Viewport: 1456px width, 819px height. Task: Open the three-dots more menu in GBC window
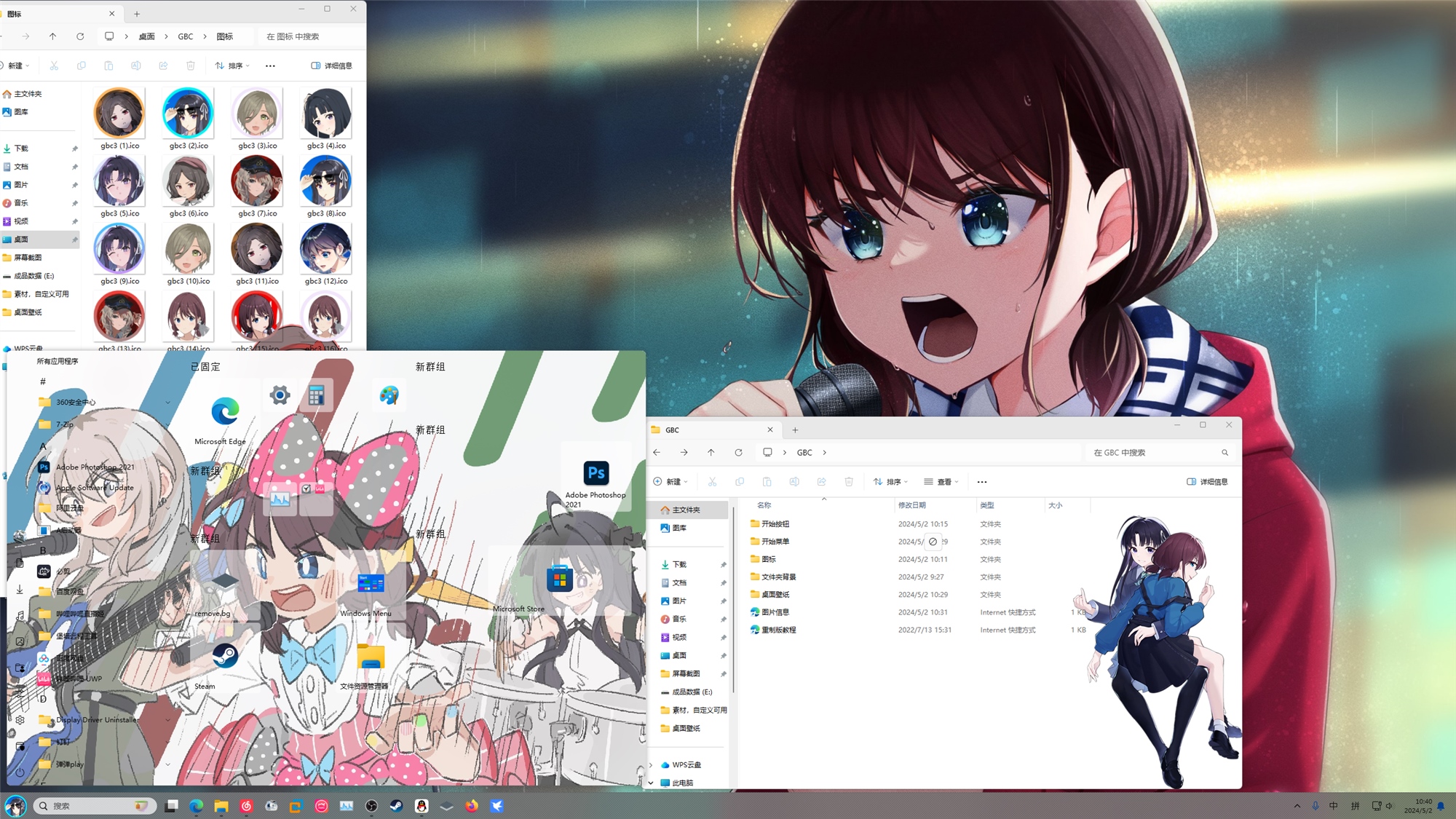click(982, 482)
